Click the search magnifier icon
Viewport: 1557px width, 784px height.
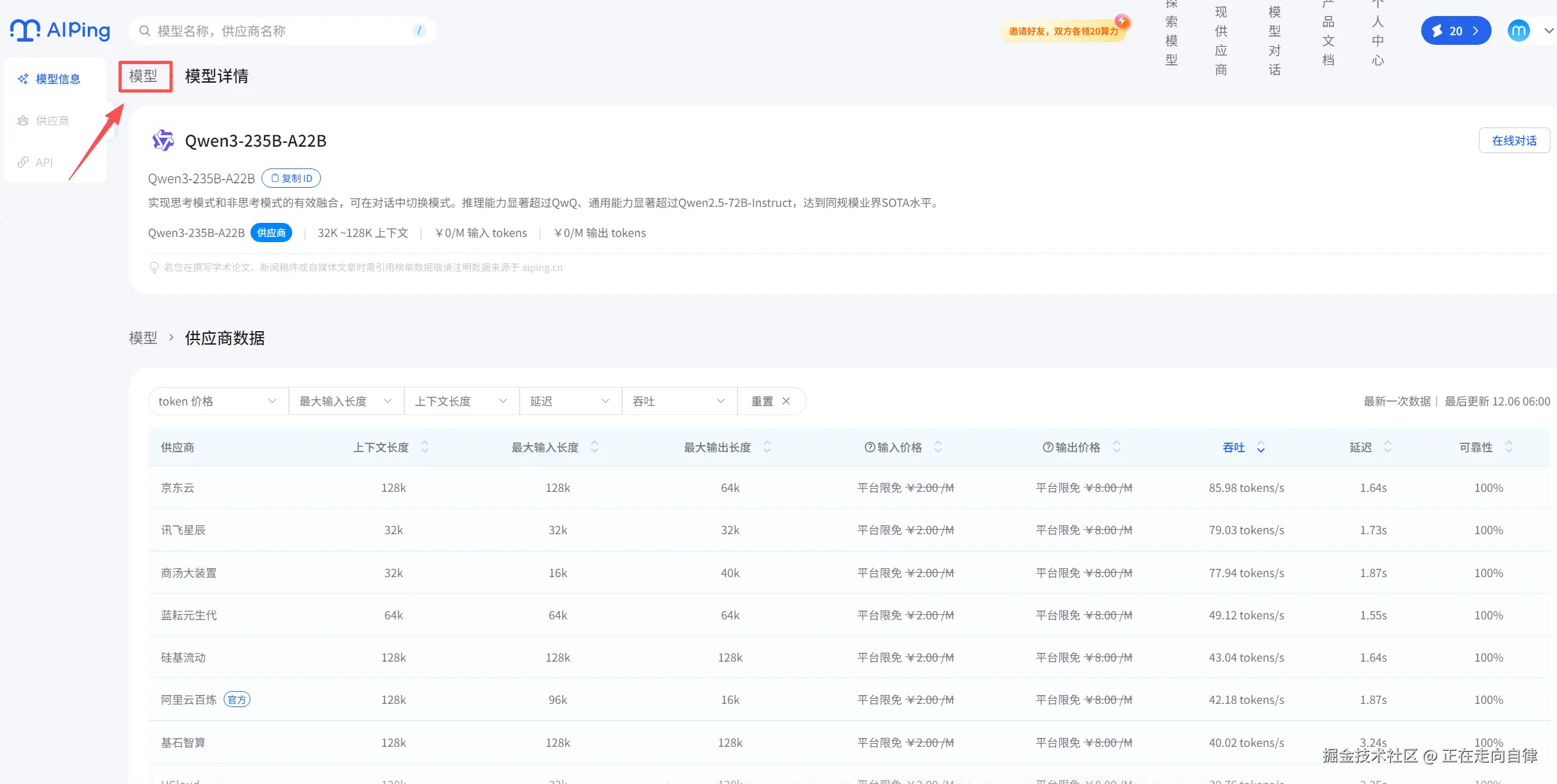click(145, 31)
